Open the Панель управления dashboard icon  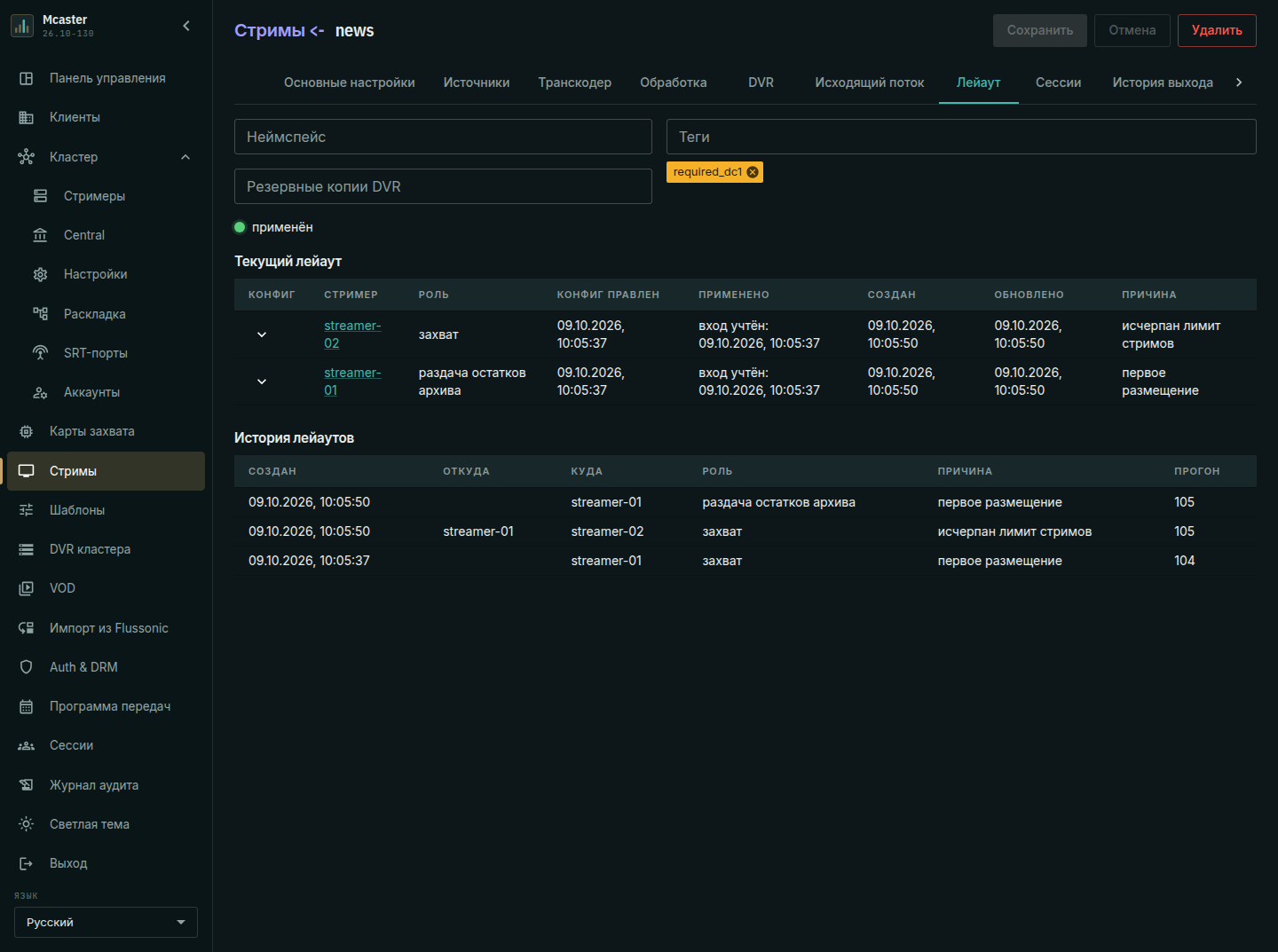(27, 78)
